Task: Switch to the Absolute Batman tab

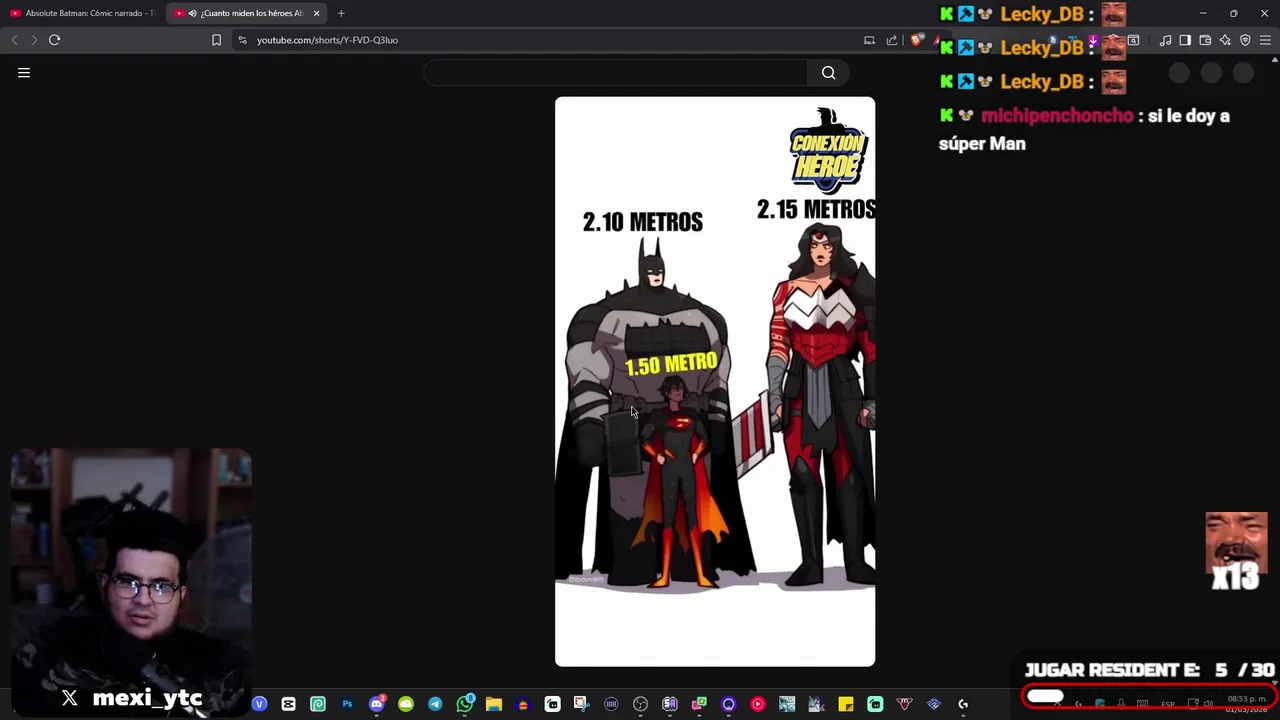Action: (82, 13)
